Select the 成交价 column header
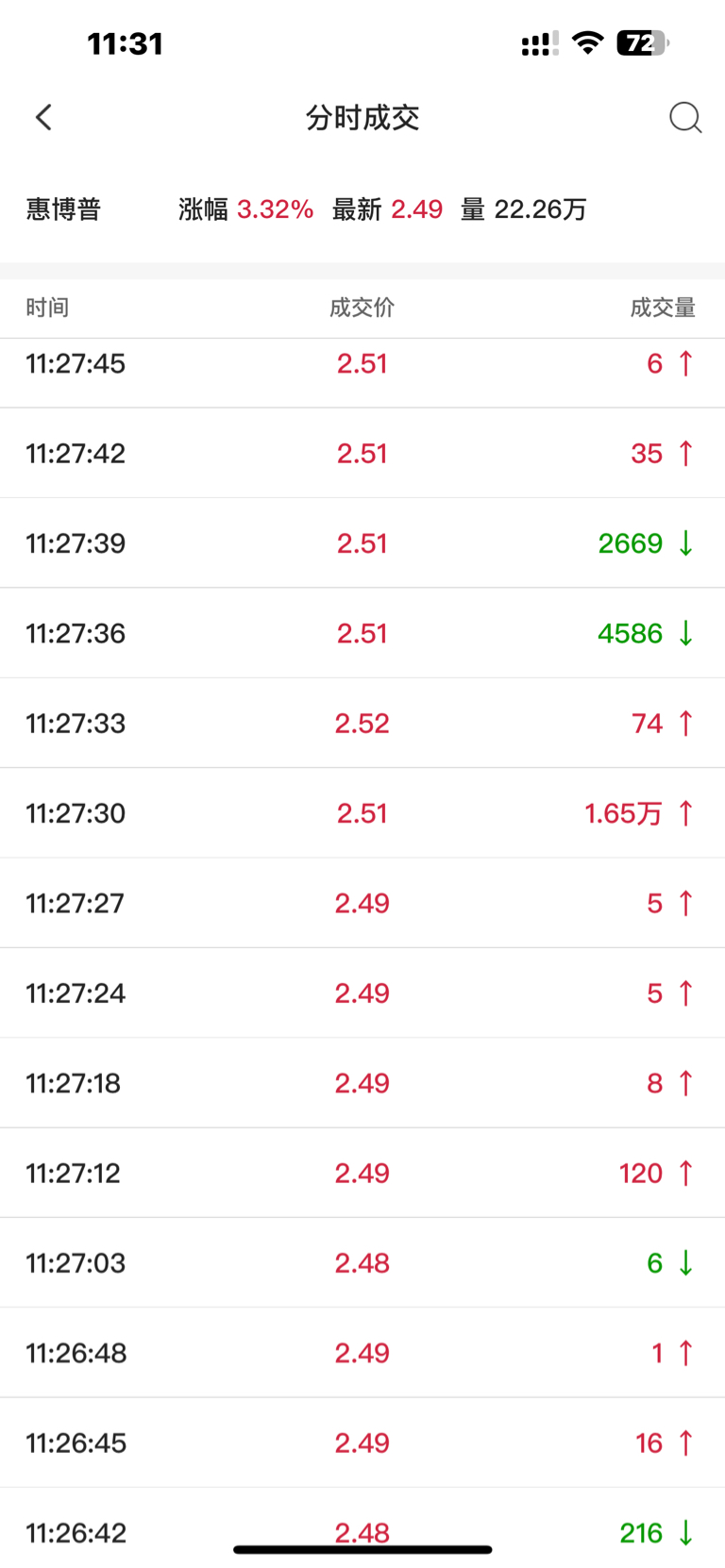725x1568 pixels. 362,308
